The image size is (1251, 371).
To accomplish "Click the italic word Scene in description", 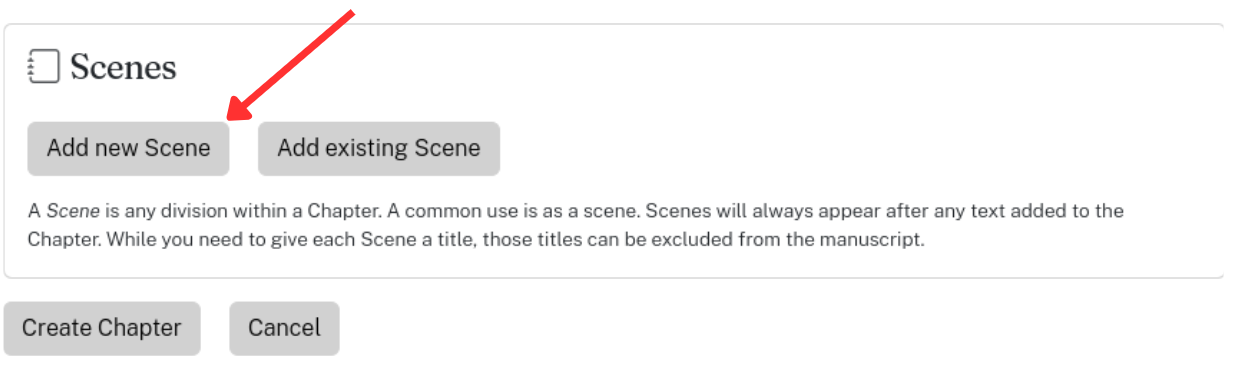I will [x=66, y=212].
